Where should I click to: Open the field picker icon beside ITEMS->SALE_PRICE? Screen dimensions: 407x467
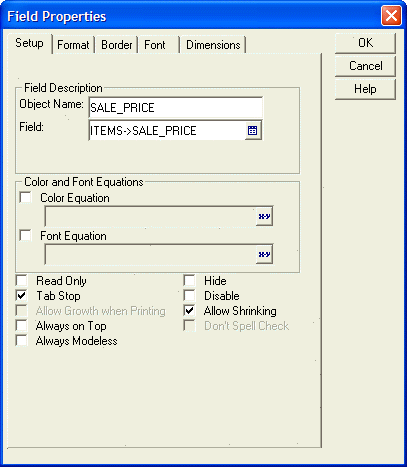pos(253,130)
